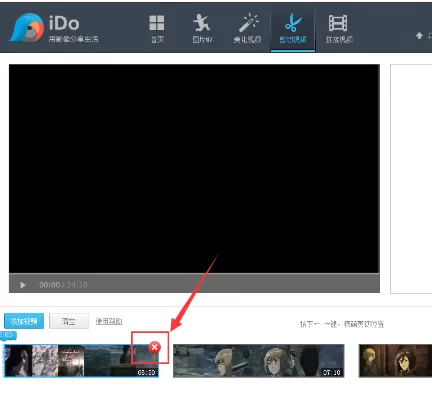Open the tab with the film strip icon
The height and width of the screenshot is (396, 432).
(339, 29)
